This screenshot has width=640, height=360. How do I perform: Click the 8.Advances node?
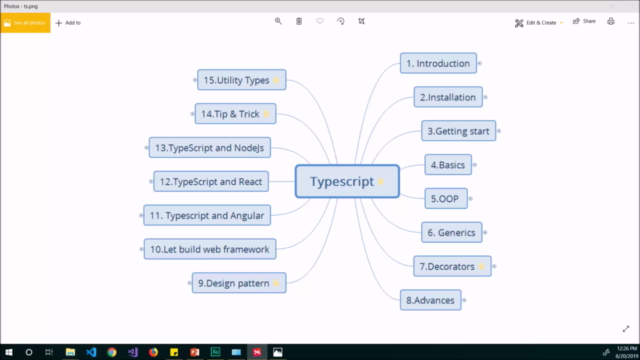(x=431, y=300)
